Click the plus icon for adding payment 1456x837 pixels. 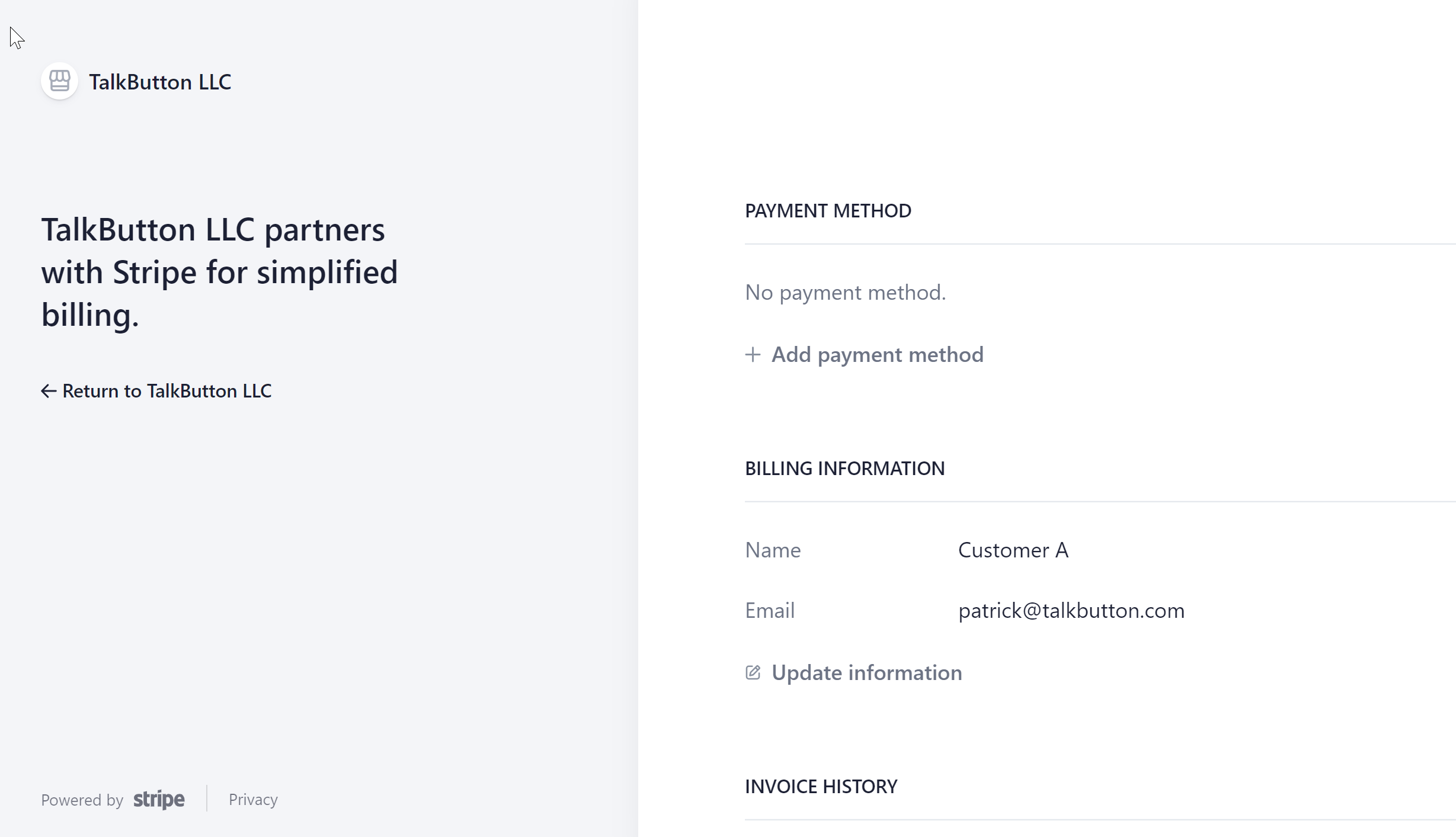pos(753,355)
